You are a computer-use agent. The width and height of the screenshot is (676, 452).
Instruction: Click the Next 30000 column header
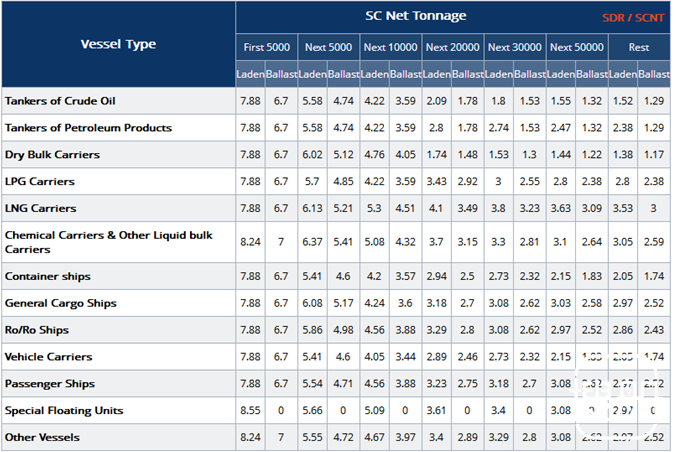pos(514,47)
